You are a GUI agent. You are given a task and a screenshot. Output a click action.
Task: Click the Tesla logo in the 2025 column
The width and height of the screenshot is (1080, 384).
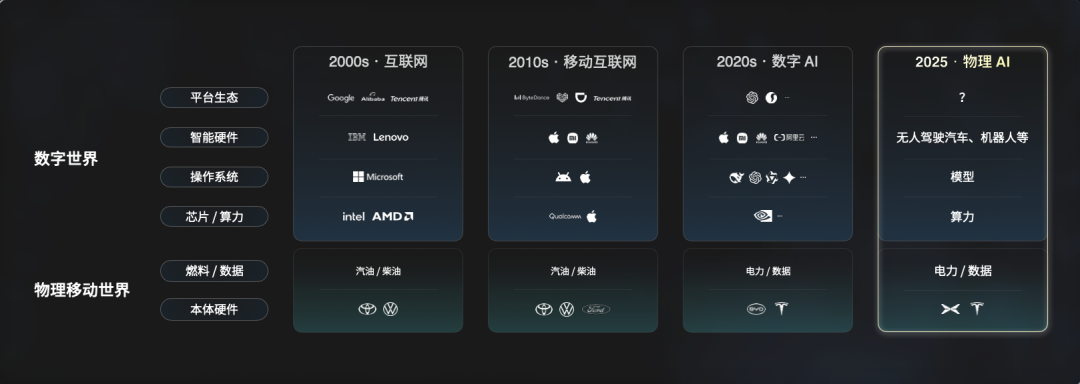[977, 308]
